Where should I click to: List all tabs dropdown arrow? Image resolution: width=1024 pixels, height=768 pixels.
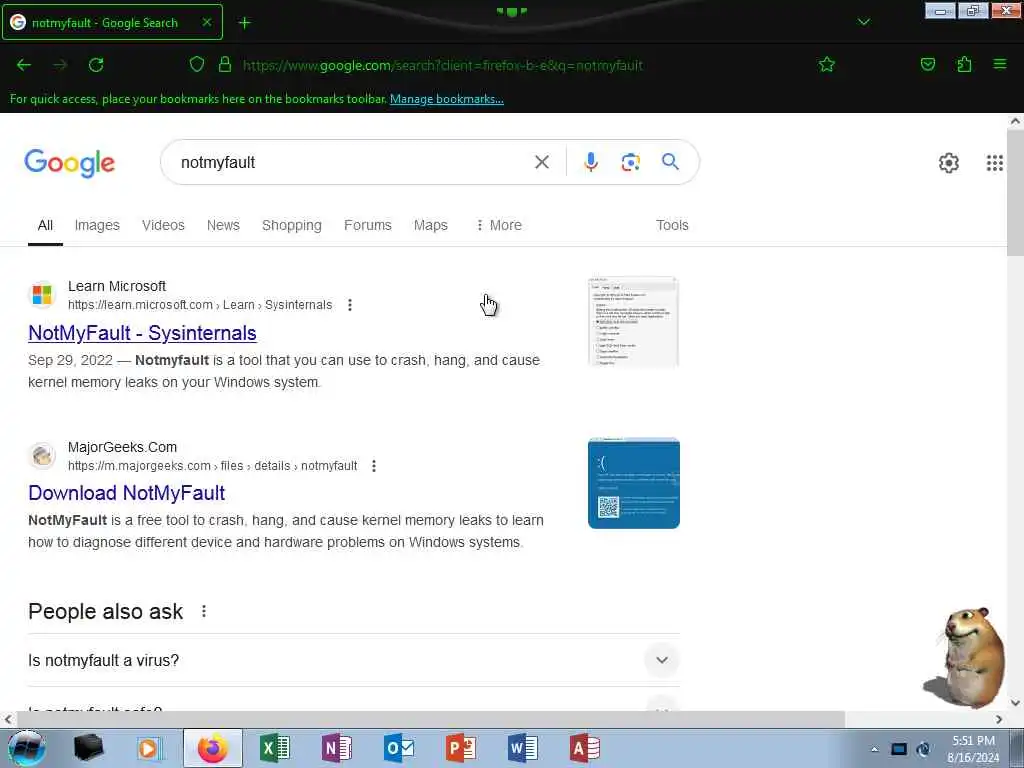tap(863, 22)
